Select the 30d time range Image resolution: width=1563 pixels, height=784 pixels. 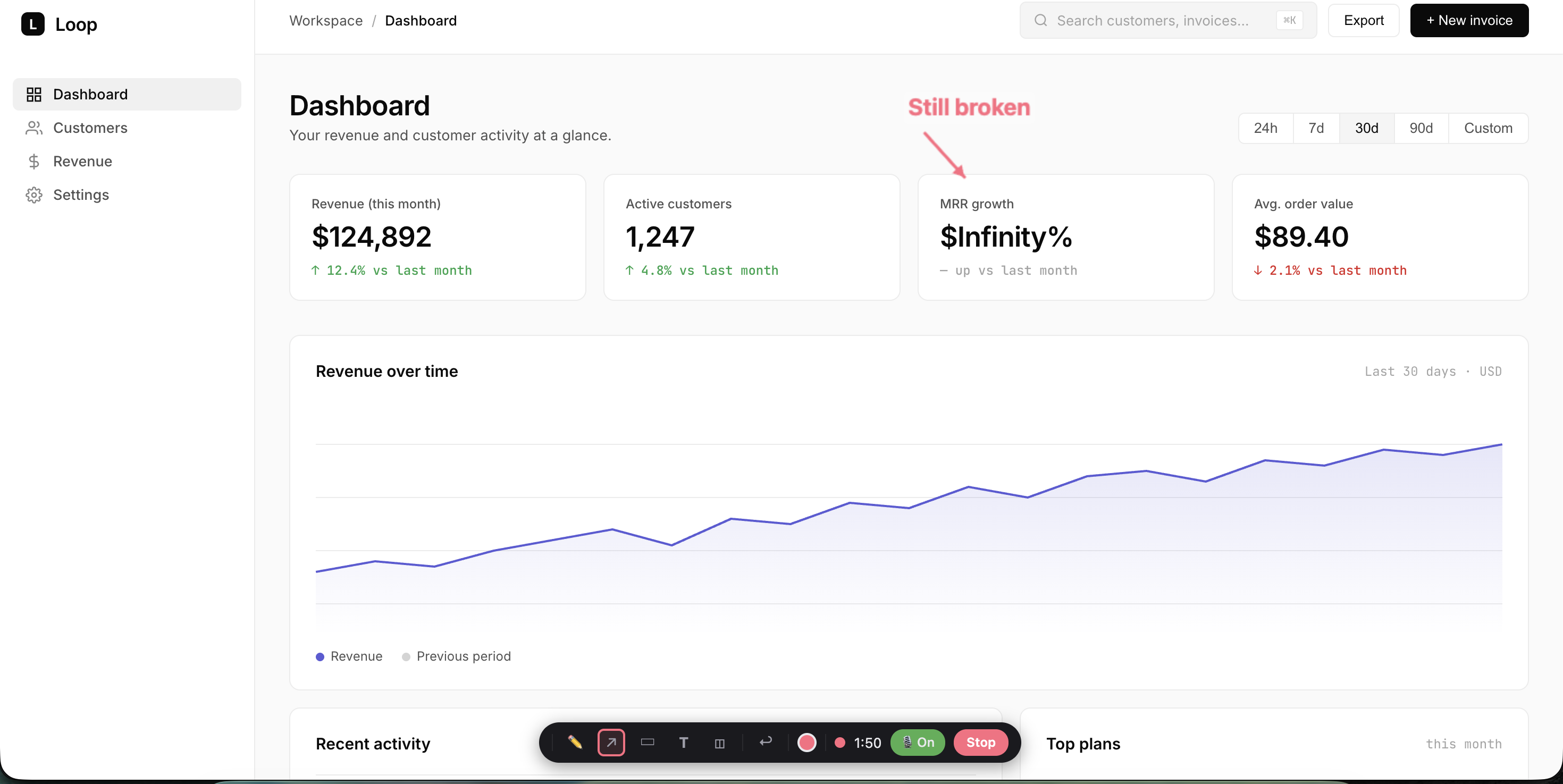[x=1366, y=128]
